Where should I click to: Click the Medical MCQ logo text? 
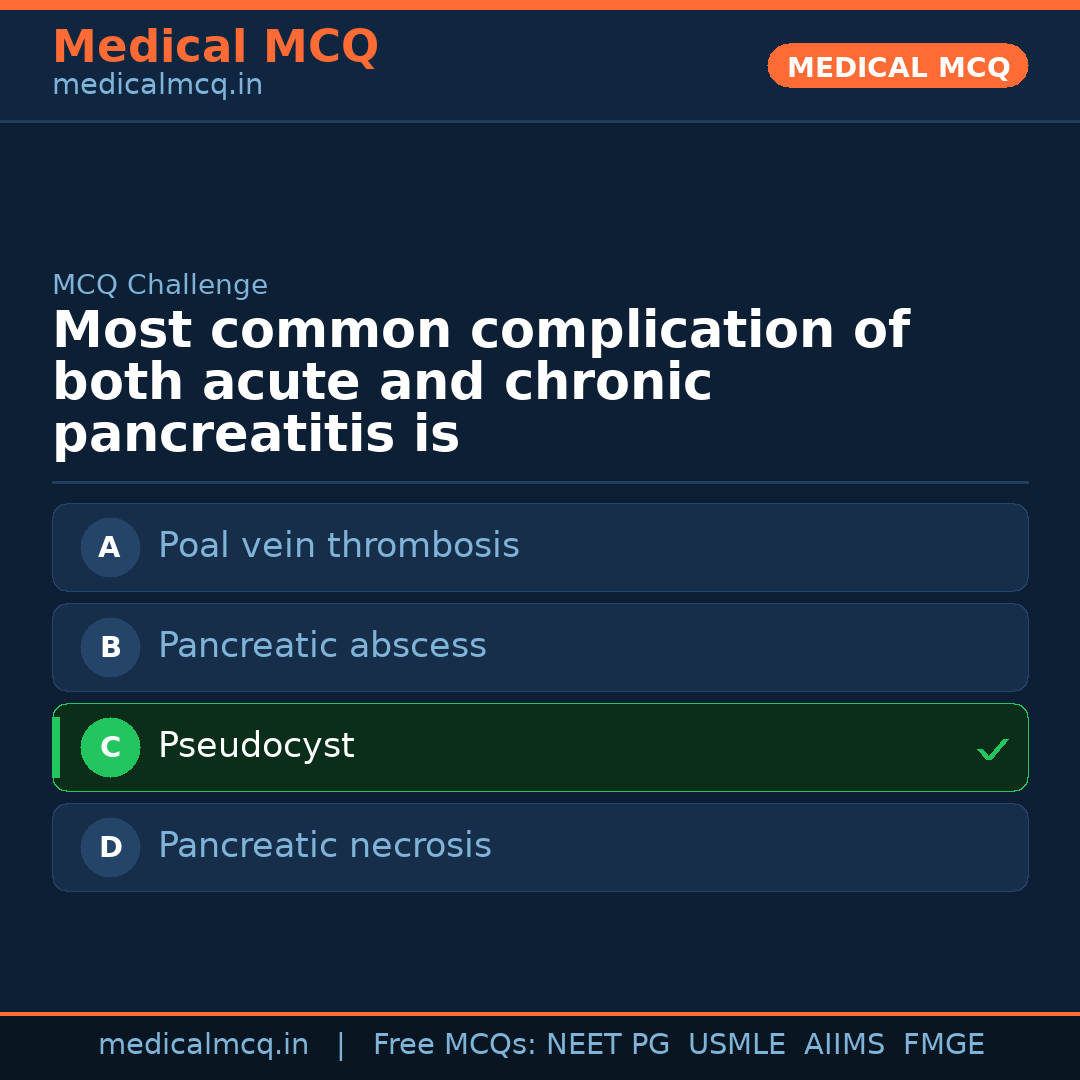215,46
